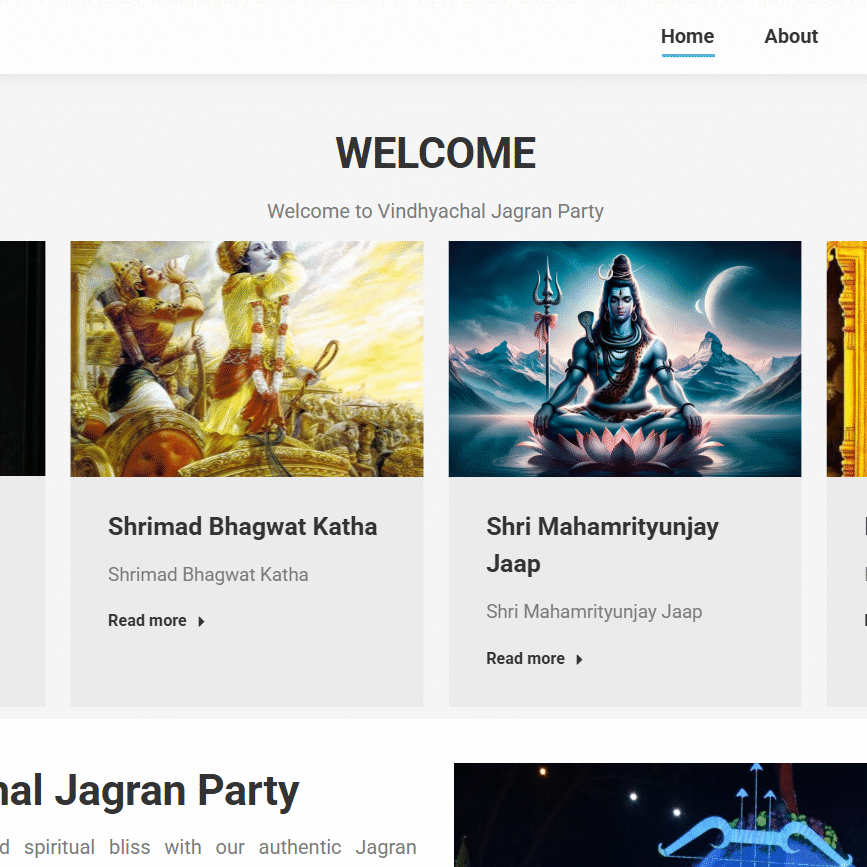Open the illuminated bow and arrow night photo

click(660, 815)
